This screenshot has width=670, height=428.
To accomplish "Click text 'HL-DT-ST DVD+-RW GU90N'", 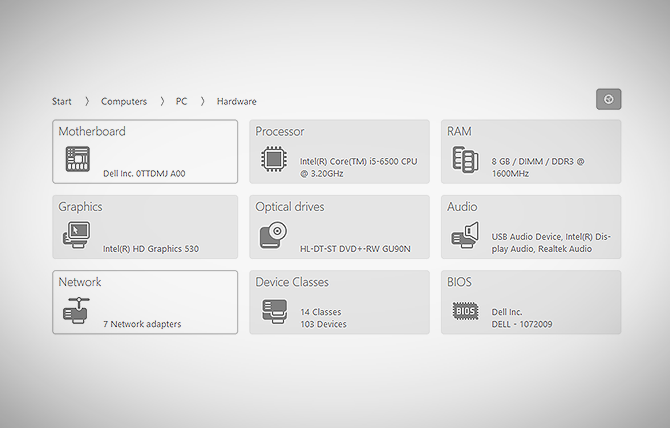I will pyautogui.click(x=355, y=249).
